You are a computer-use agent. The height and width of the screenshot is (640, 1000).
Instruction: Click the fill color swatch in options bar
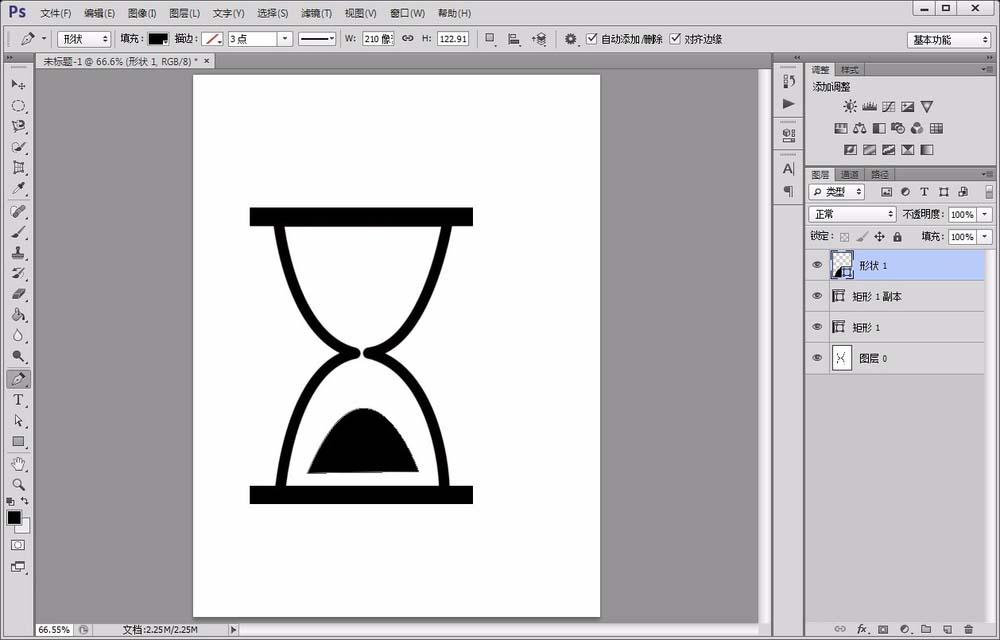158,39
